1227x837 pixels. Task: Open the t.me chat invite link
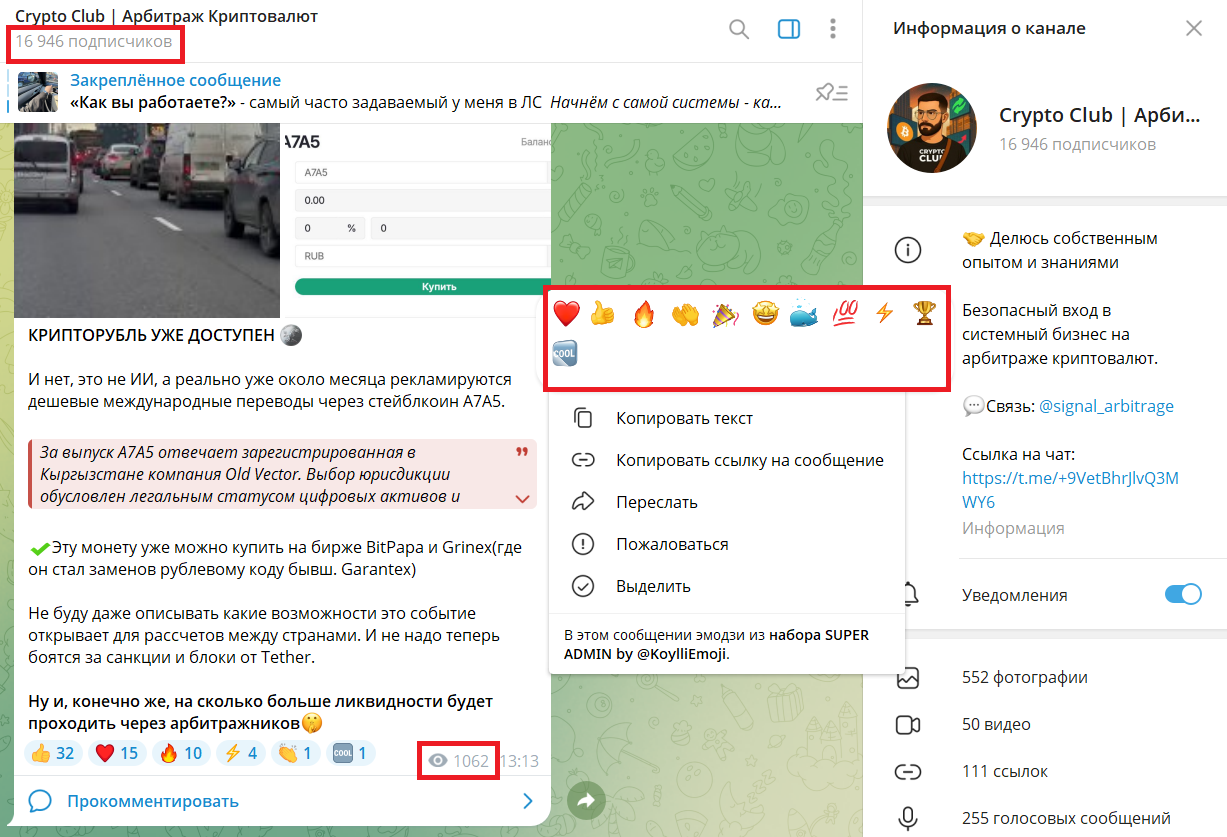[1070, 490]
